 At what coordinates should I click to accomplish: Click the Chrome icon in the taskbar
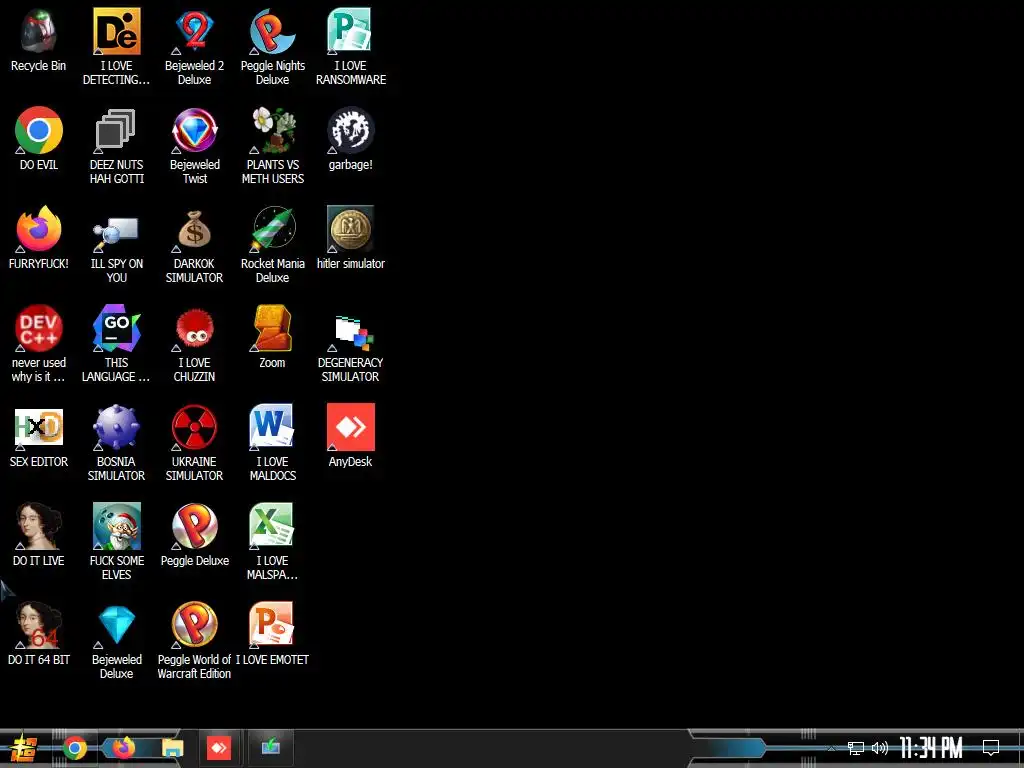[74, 748]
